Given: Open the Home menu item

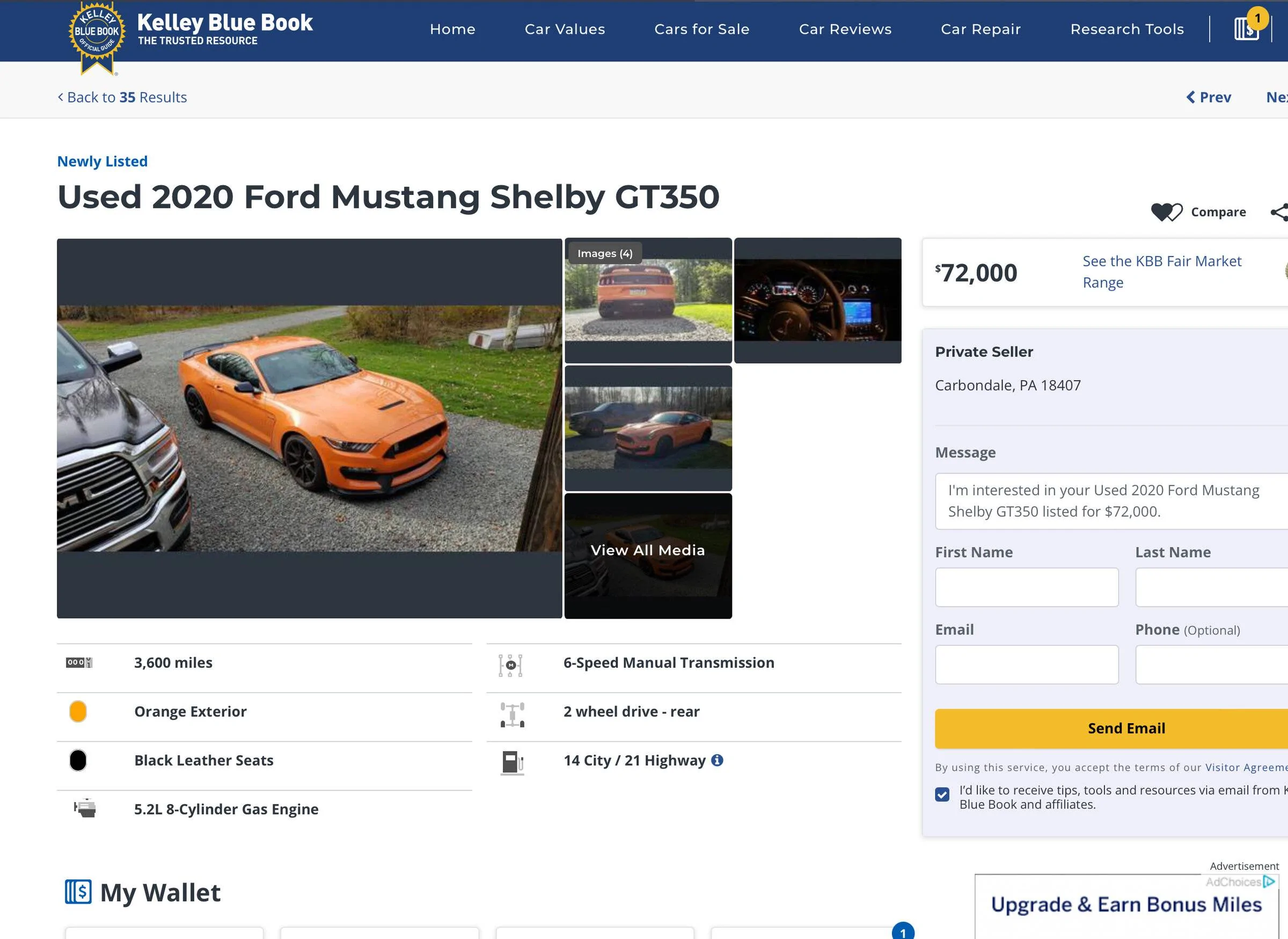Looking at the screenshot, I should 452,29.
